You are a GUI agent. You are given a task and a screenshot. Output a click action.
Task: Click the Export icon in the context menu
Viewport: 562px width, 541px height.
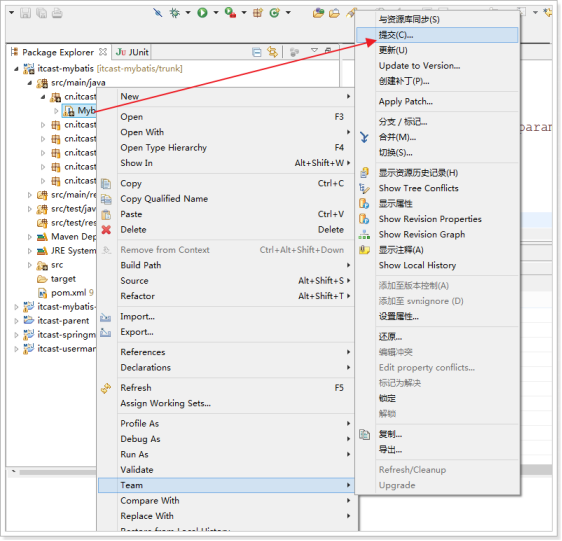[105, 333]
